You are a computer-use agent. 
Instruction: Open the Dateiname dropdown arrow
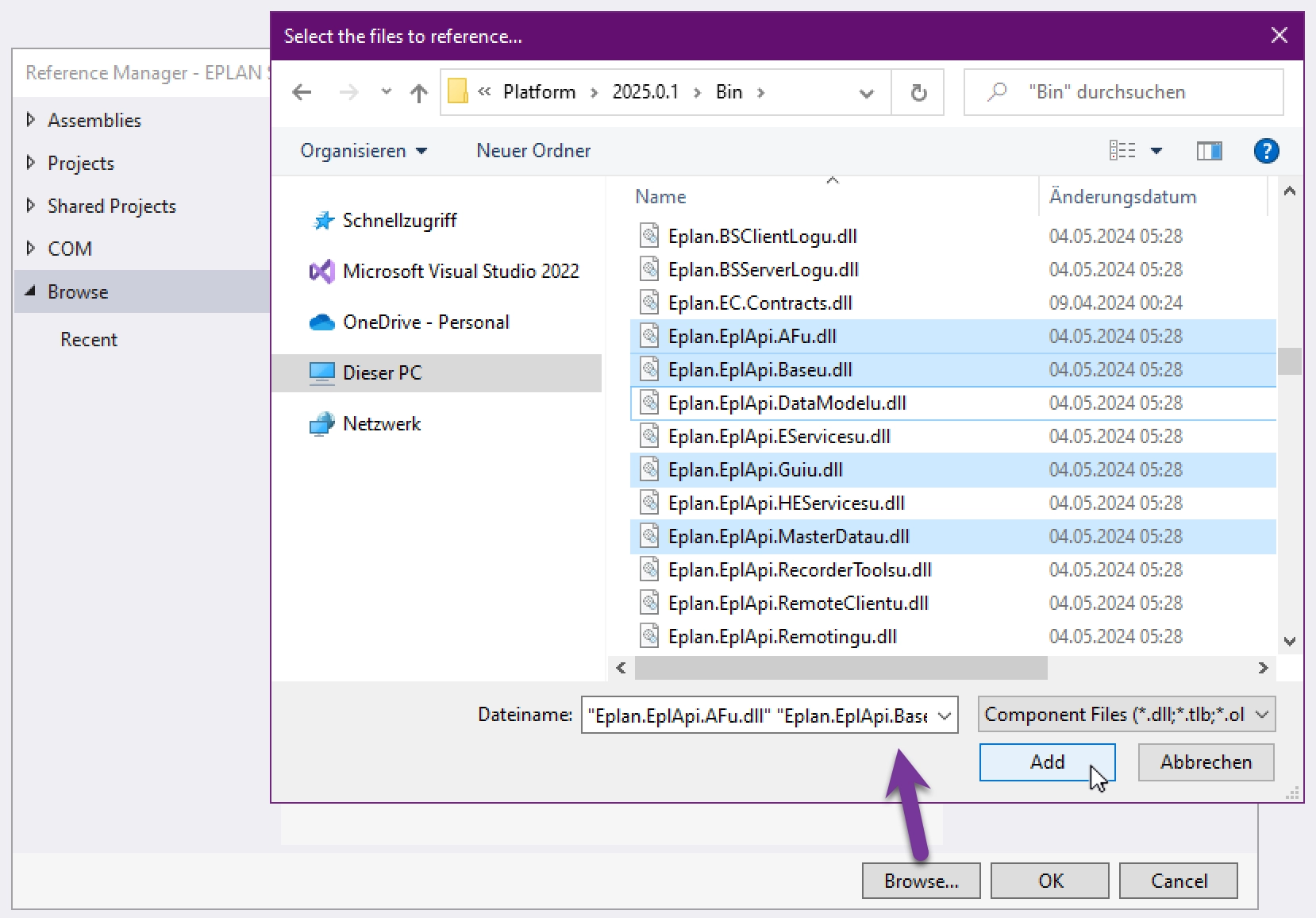coord(945,715)
